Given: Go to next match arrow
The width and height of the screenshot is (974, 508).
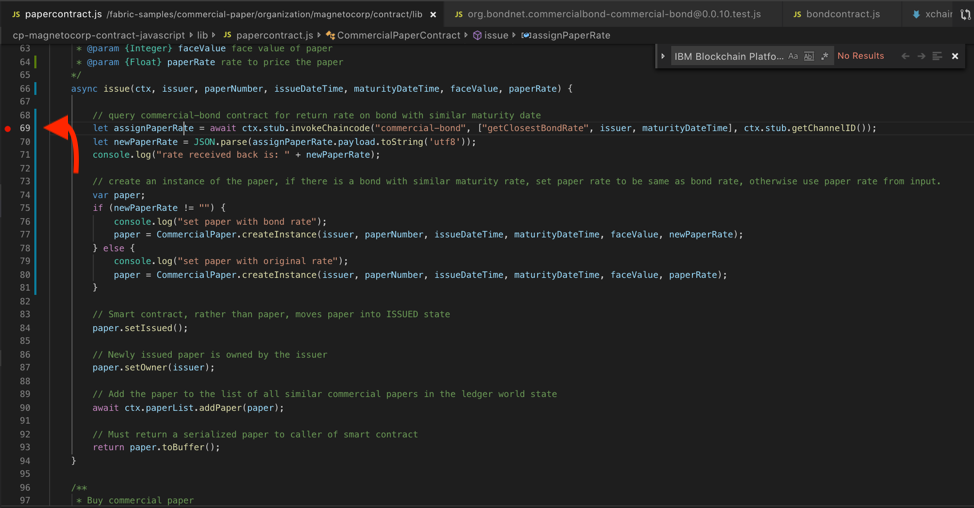Looking at the screenshot, I should pyautogui.click(x=921, y=57).
